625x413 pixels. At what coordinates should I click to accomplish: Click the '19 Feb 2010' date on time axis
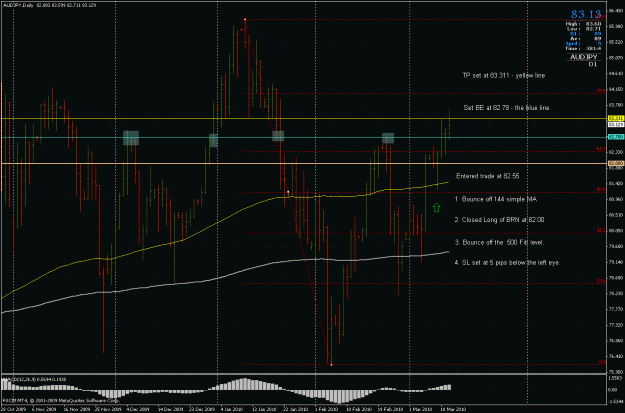point(390,409)
